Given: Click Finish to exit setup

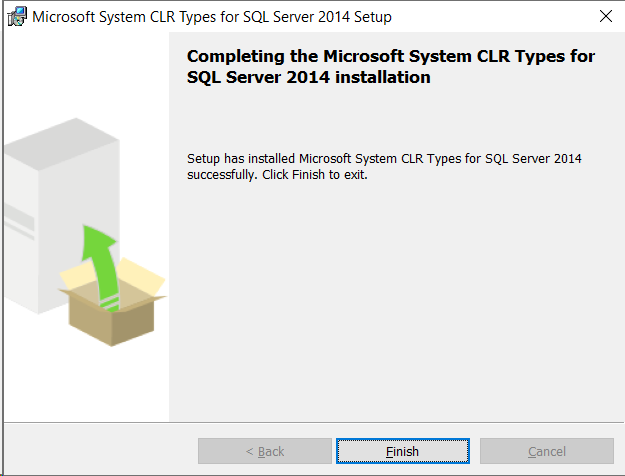Looking at the screenshot, I should click(x=403, y=451).
